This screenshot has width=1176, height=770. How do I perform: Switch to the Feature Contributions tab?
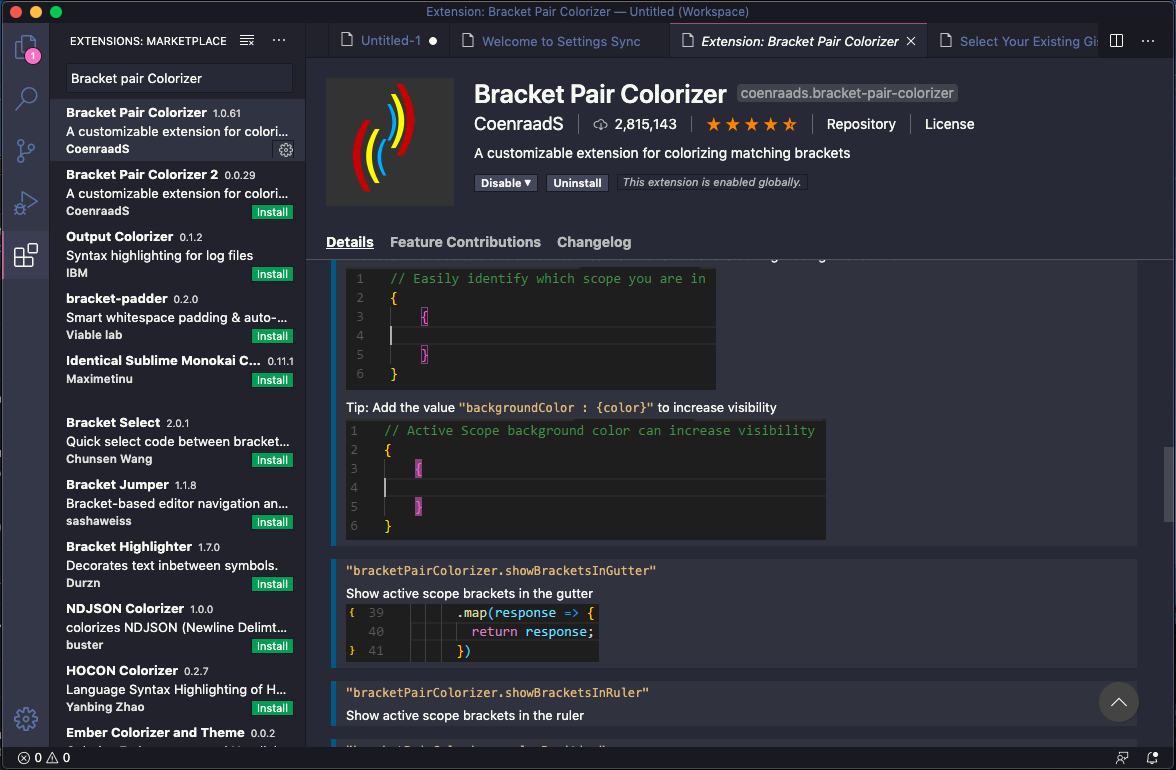coord(465,242)
